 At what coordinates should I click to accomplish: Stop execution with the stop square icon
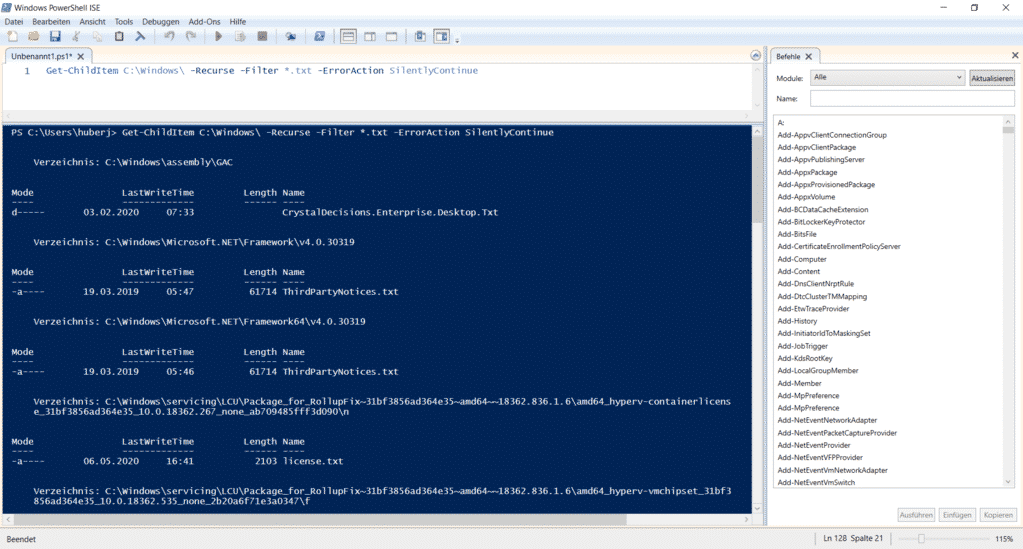coord(262,37)
